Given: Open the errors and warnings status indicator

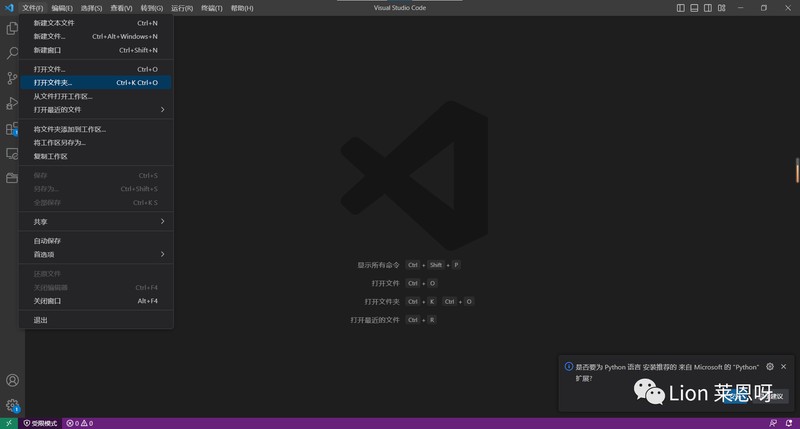Looking at the screenshot, I should click(80, 423).
